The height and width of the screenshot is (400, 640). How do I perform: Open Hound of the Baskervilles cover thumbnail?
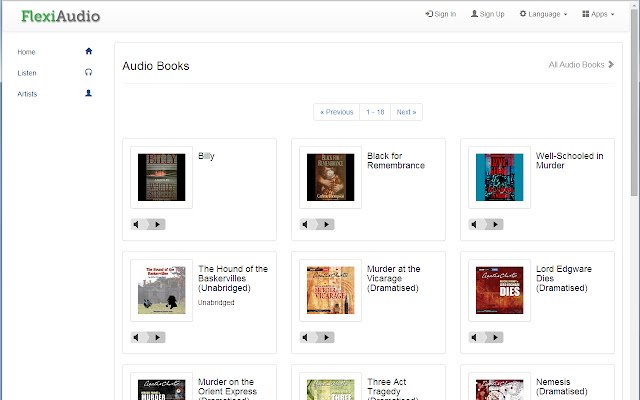point(162,290)
